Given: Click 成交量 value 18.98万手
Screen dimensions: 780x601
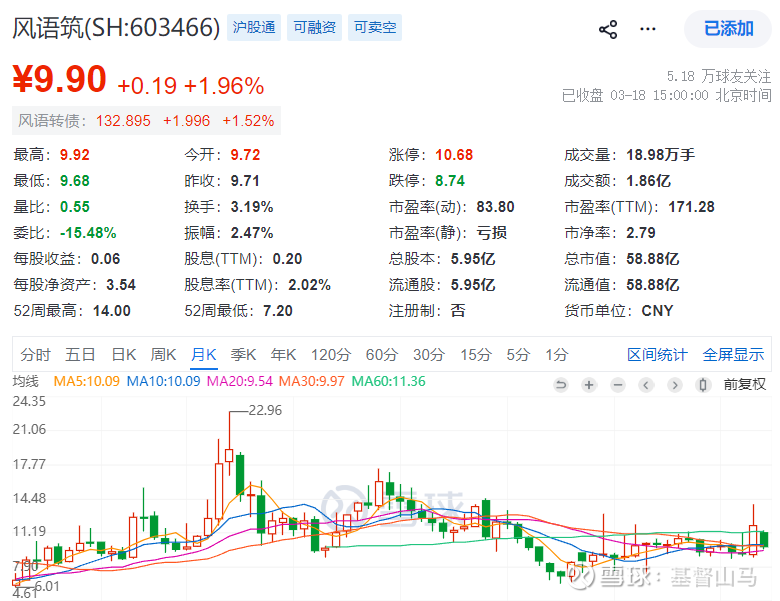Looking at the screenshot, I should click(x=661, y=155).
